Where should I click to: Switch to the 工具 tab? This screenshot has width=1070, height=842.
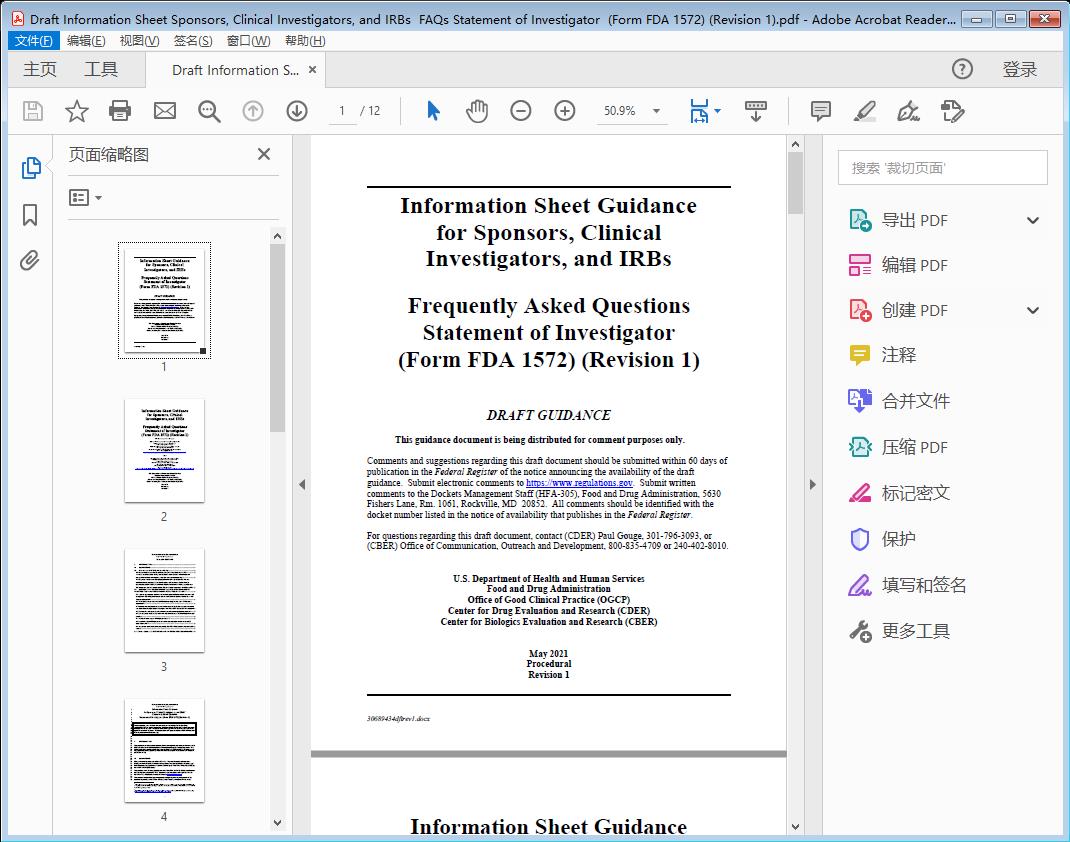tap(100, 70)
